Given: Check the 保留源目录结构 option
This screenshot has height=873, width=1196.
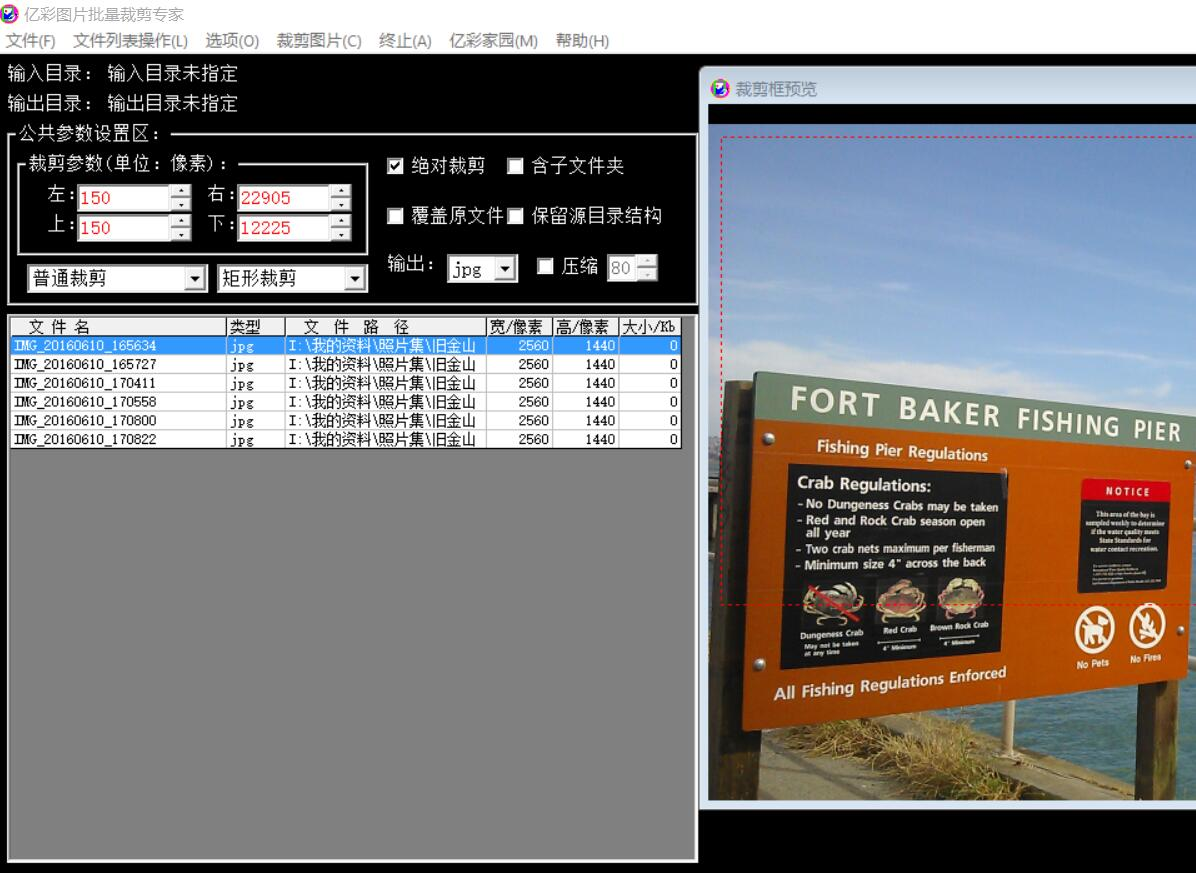Looking at the screenshot, I should [x=515, y=216].
